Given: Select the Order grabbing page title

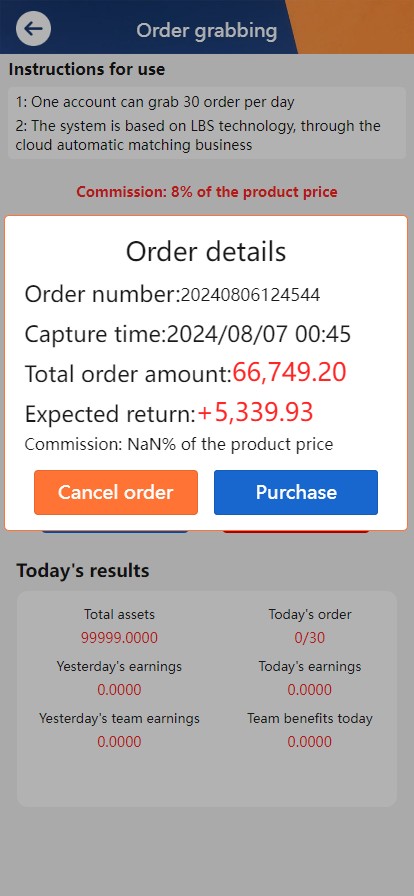Looking at the screenshot, I should pyautogui.click(x=206, y=30).
